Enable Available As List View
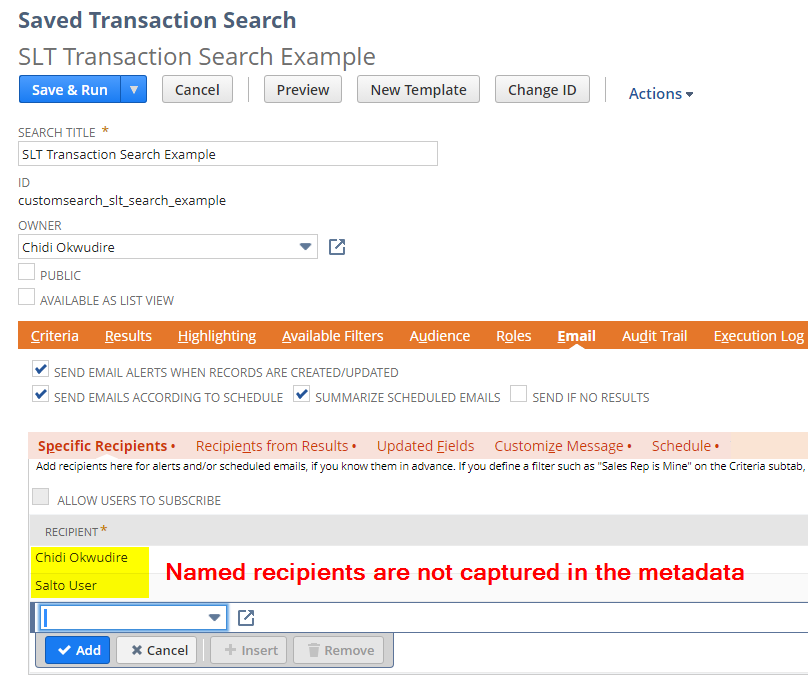 point(25,295)
